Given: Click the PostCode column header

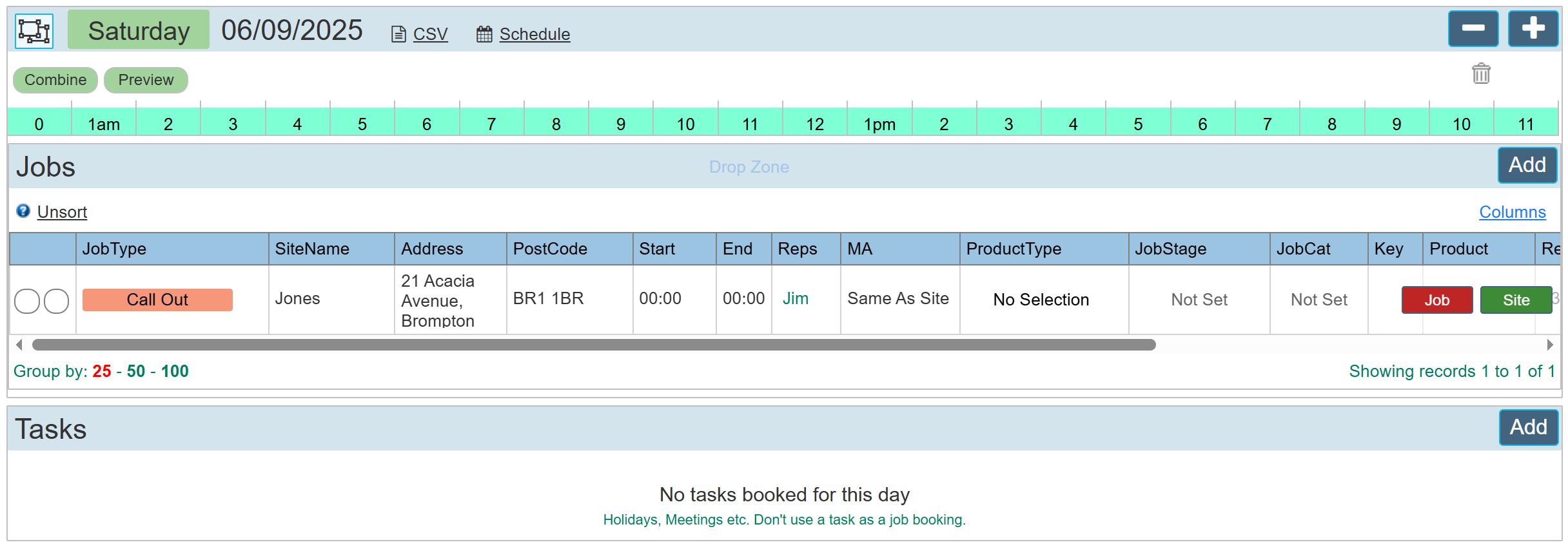Looking at the screenshot, I should 550,249.
